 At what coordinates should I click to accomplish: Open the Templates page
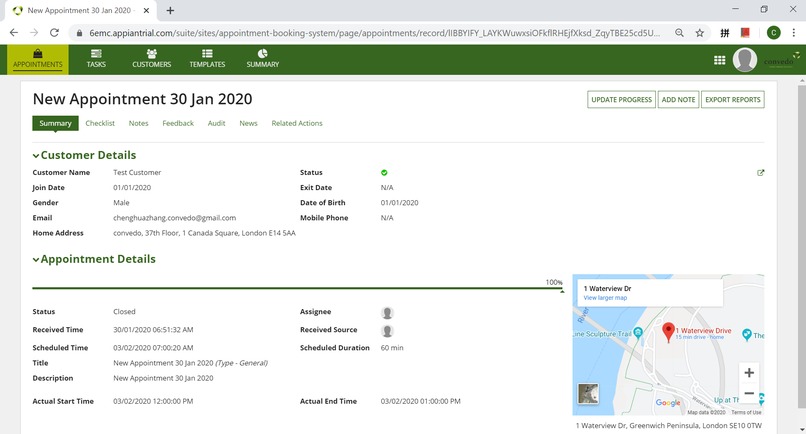coord(207,59)
